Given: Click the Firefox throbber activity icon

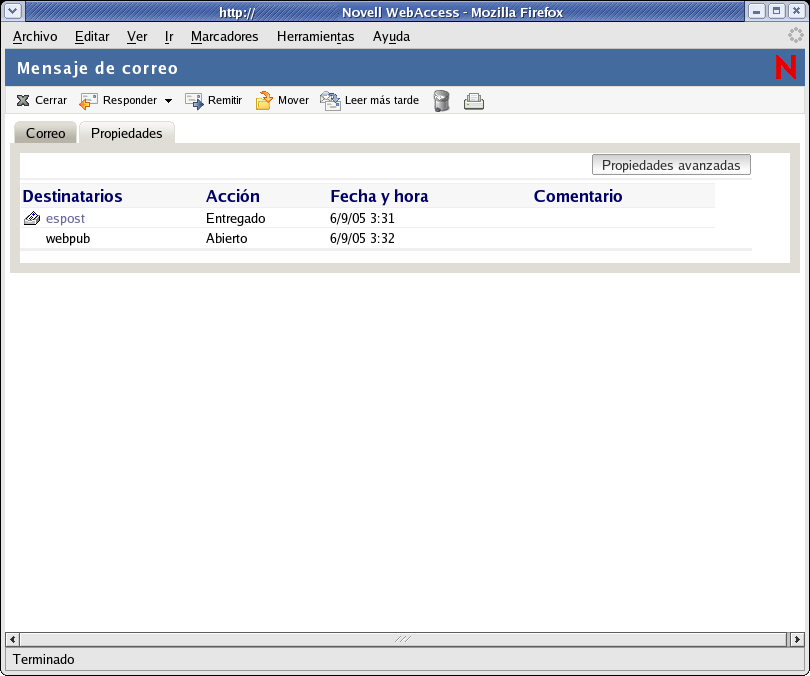Looking at the screenshot, I should [796, 35].
